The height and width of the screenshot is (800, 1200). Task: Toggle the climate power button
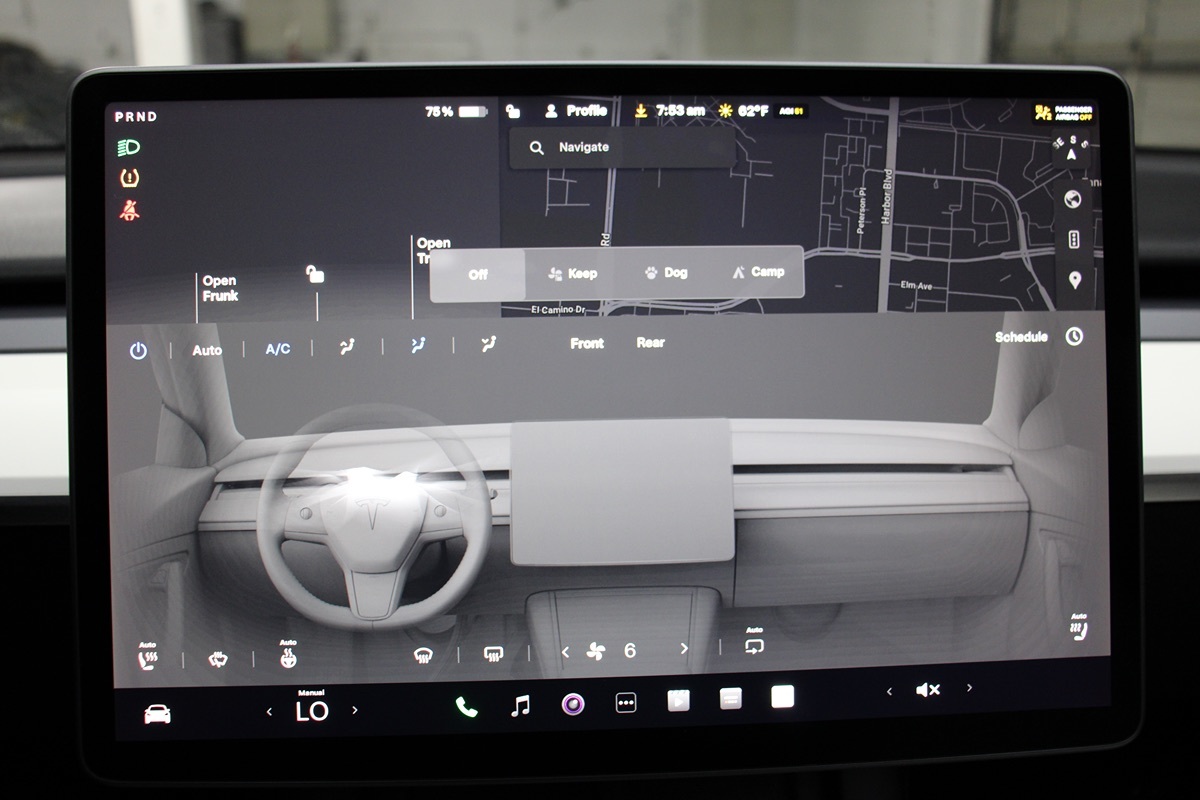point(138,351)
